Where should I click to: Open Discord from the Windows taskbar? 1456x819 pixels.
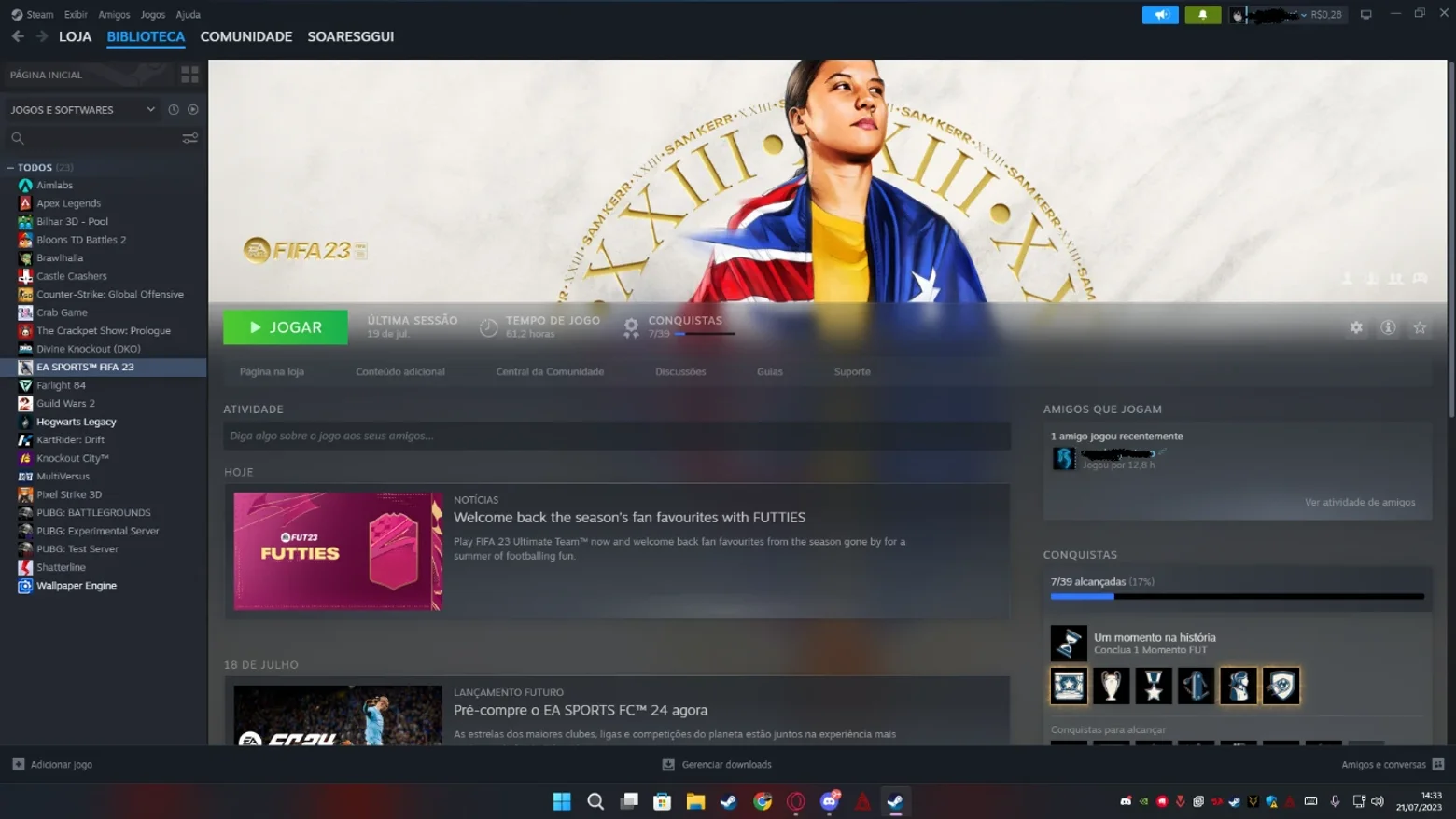pos(830,801)
